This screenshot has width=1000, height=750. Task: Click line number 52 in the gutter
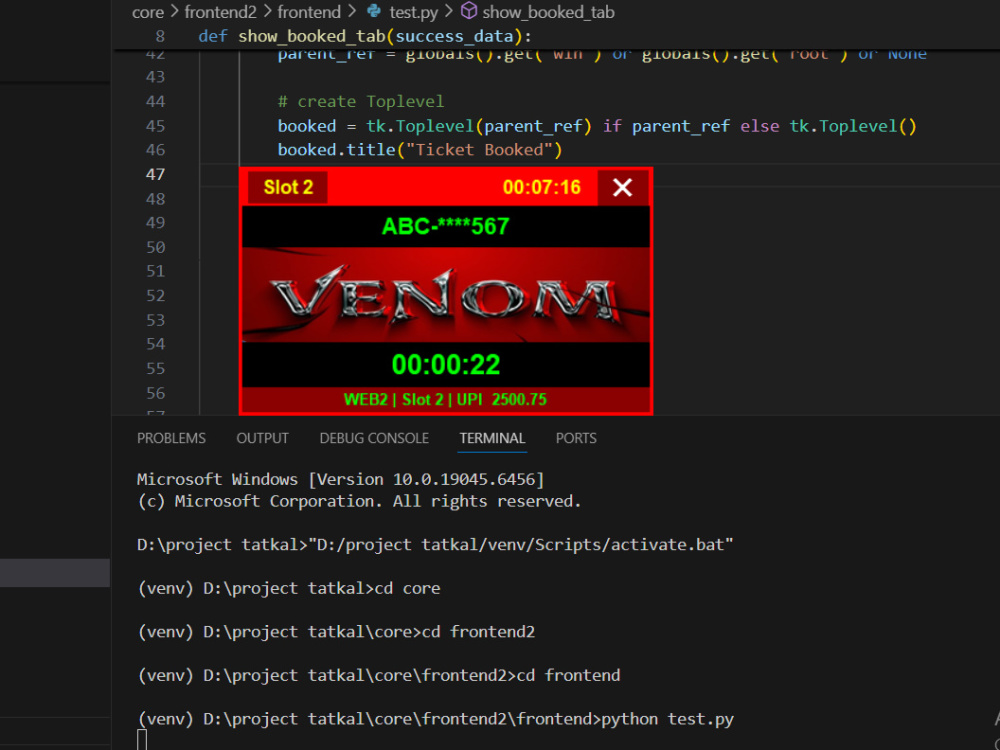click(x=155, y=295)
